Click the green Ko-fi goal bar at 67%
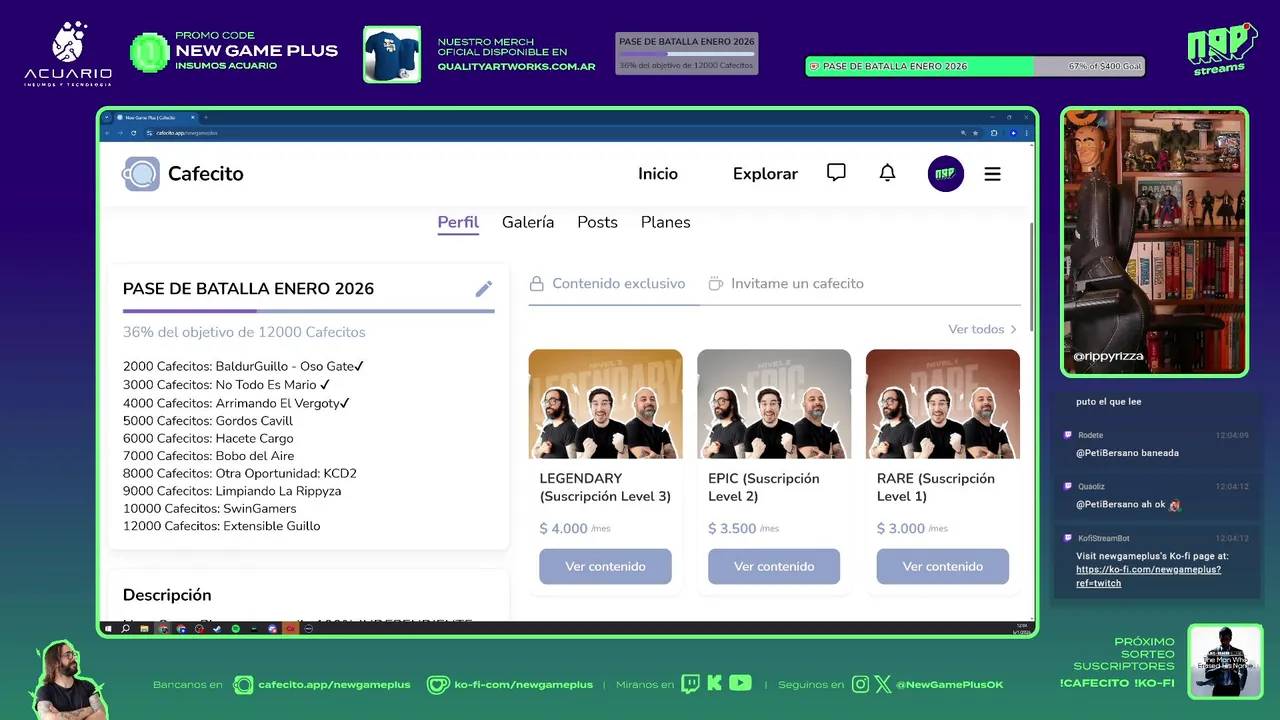The width and height of the screenshot is (1280, 720). click(975, 66)
